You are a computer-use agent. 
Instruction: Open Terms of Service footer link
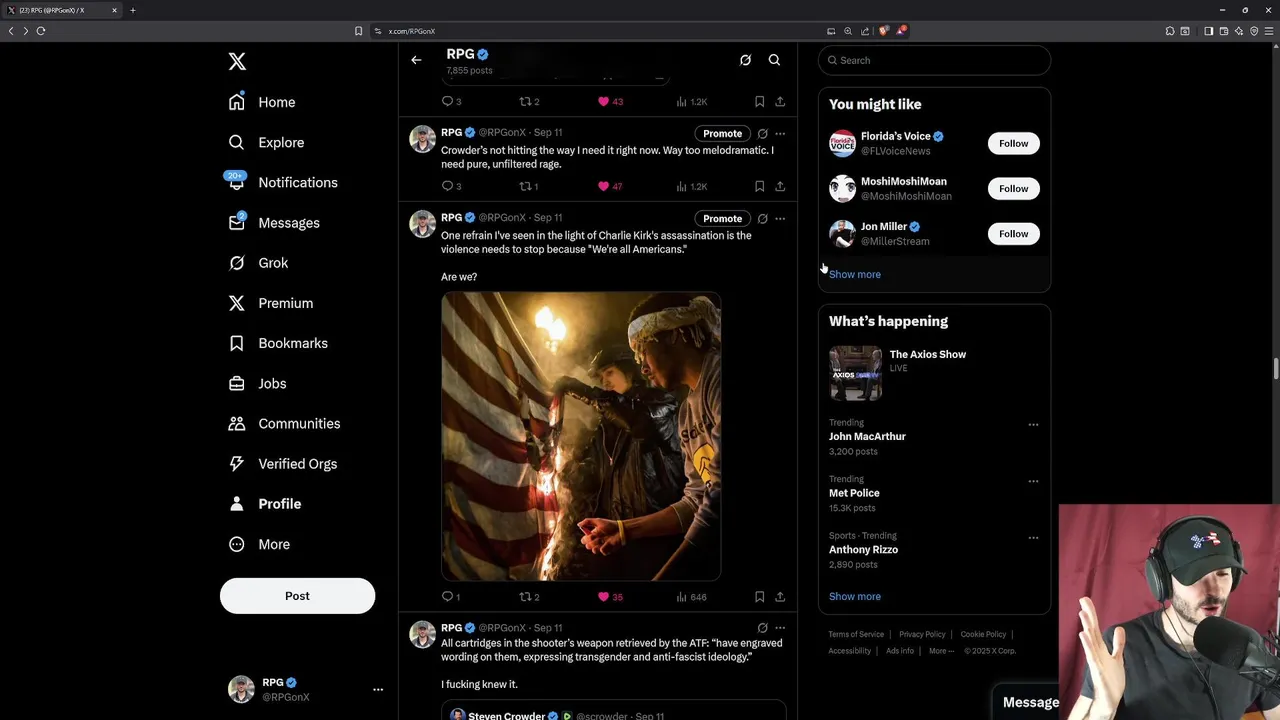click(x=856, y=634)
